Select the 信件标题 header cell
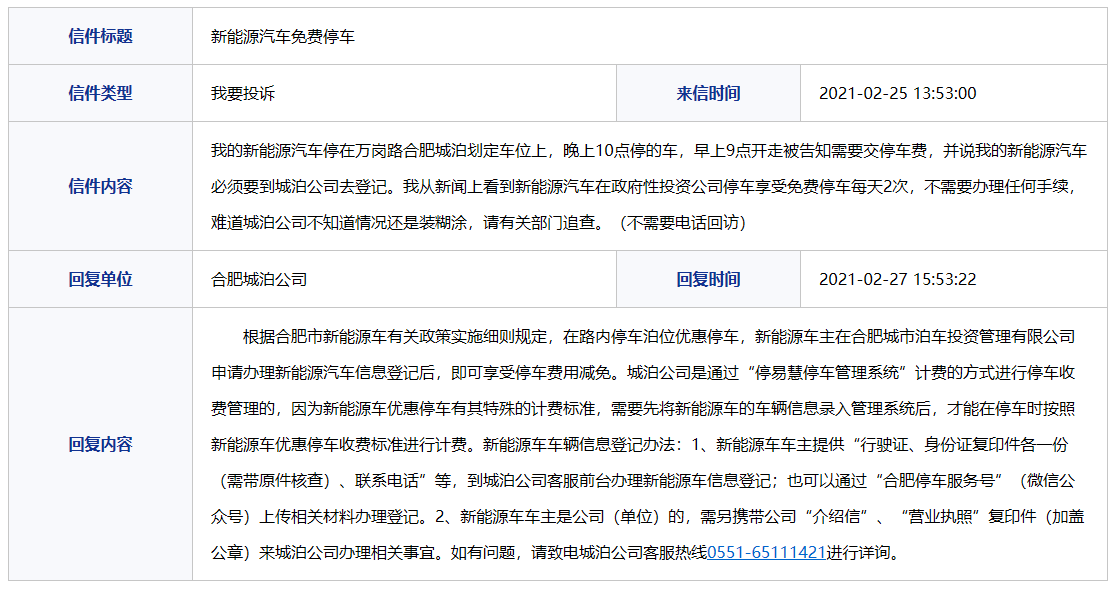This screenshot has width=1116, height=589. tap(100, 36)
